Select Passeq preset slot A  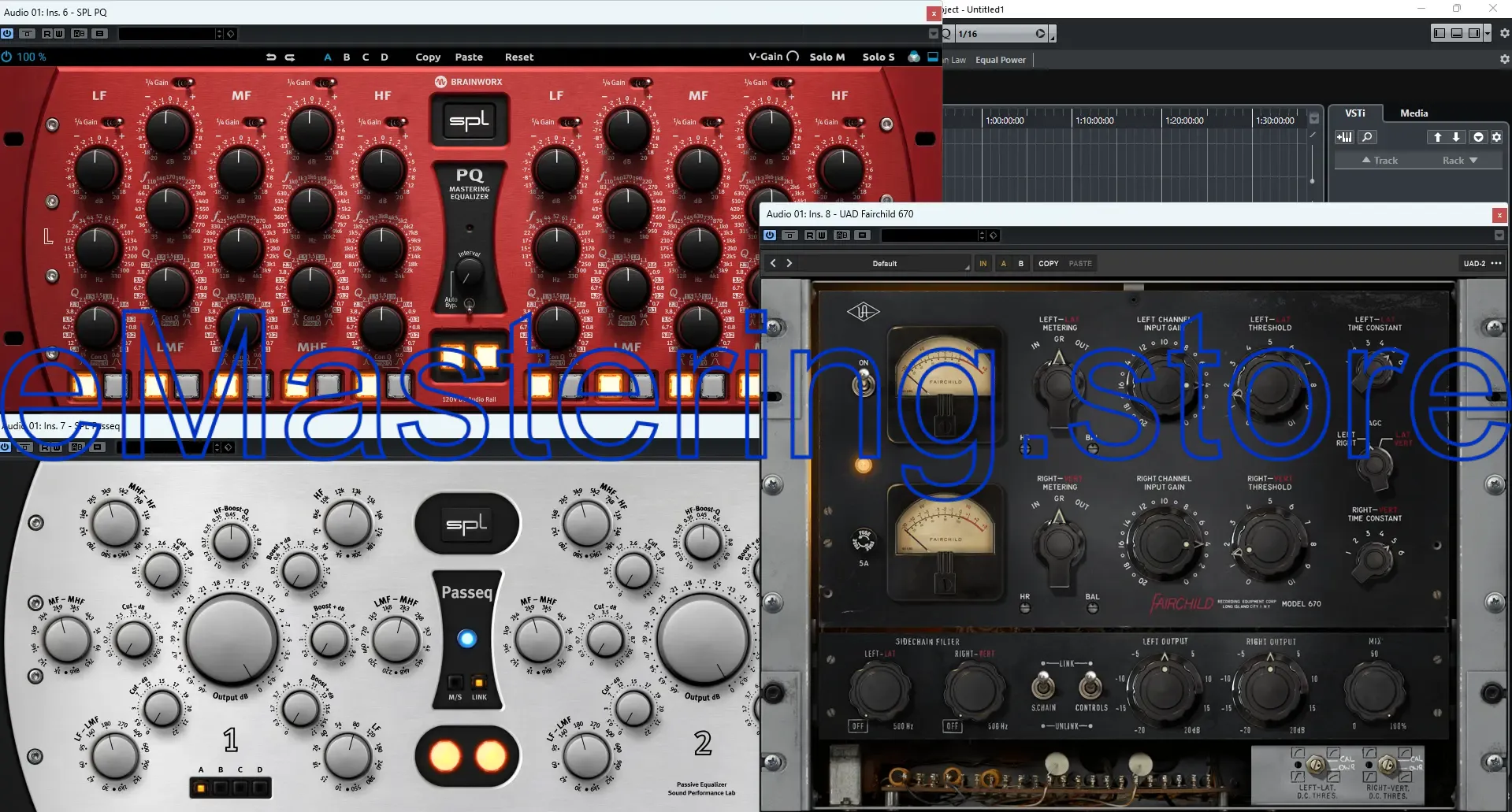[x=201, y=788]
